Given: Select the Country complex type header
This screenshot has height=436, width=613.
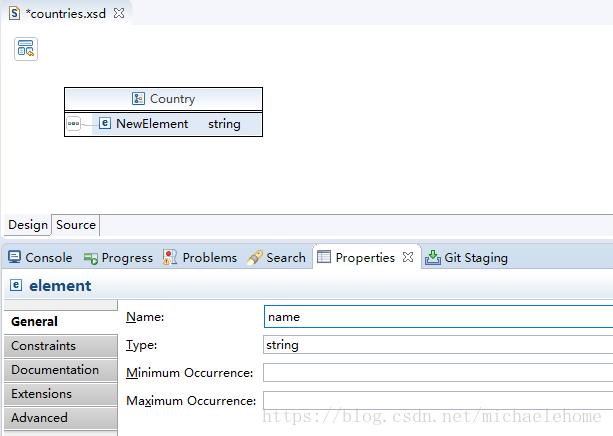Looking at the screenshot, I should (163, 99).
